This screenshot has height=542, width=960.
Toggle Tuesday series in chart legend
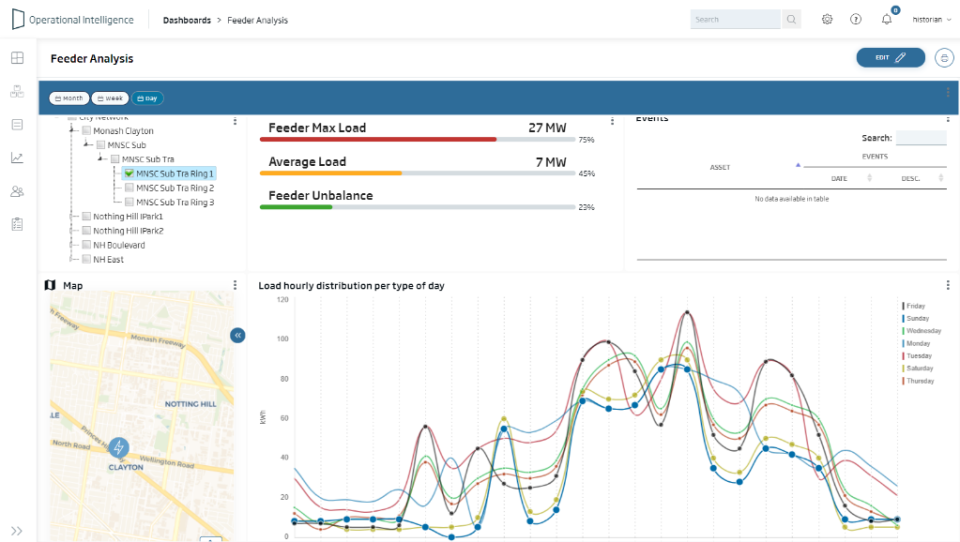[x=917, y=356]
